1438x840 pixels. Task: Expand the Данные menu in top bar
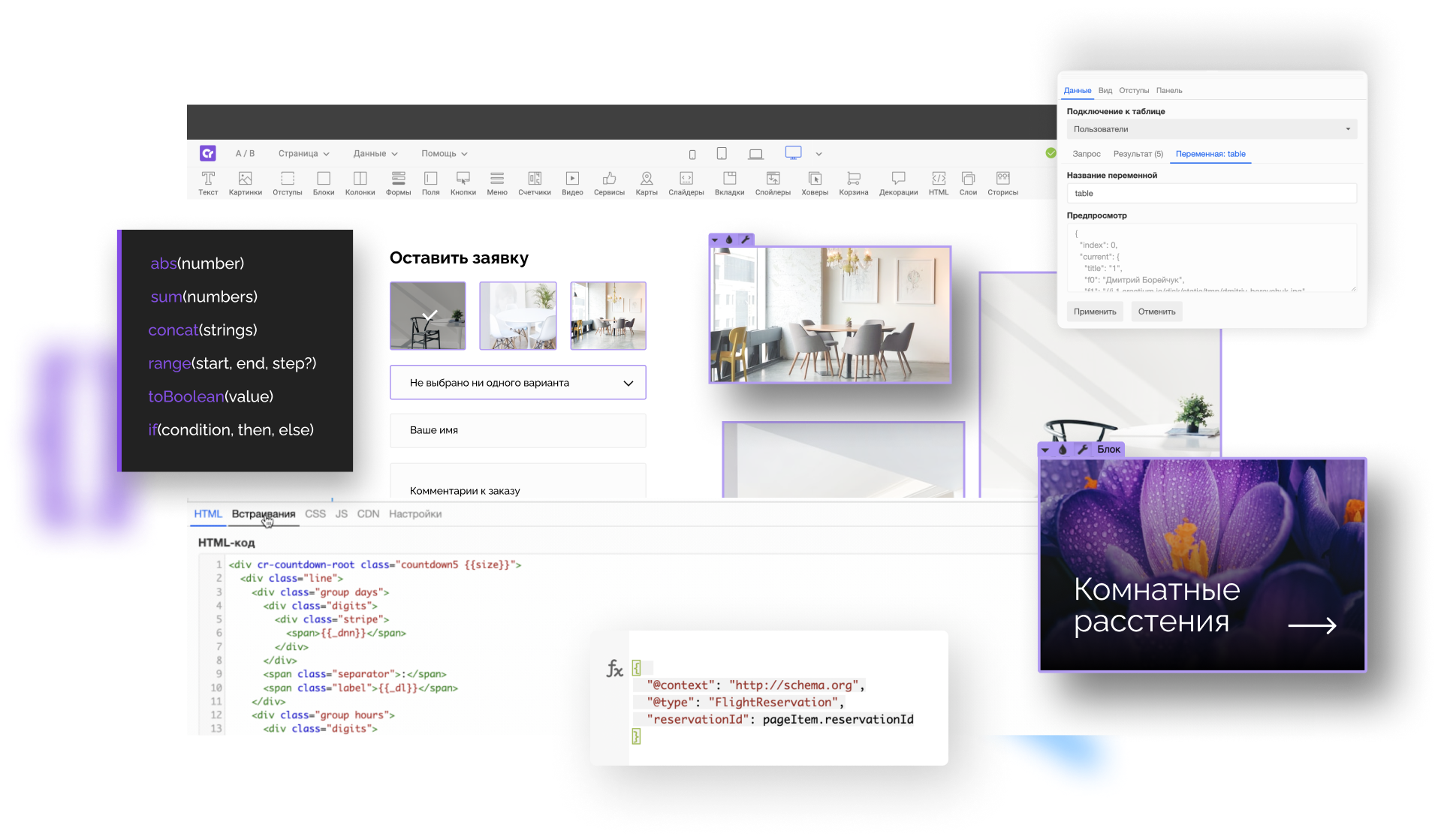click(375, 154)
